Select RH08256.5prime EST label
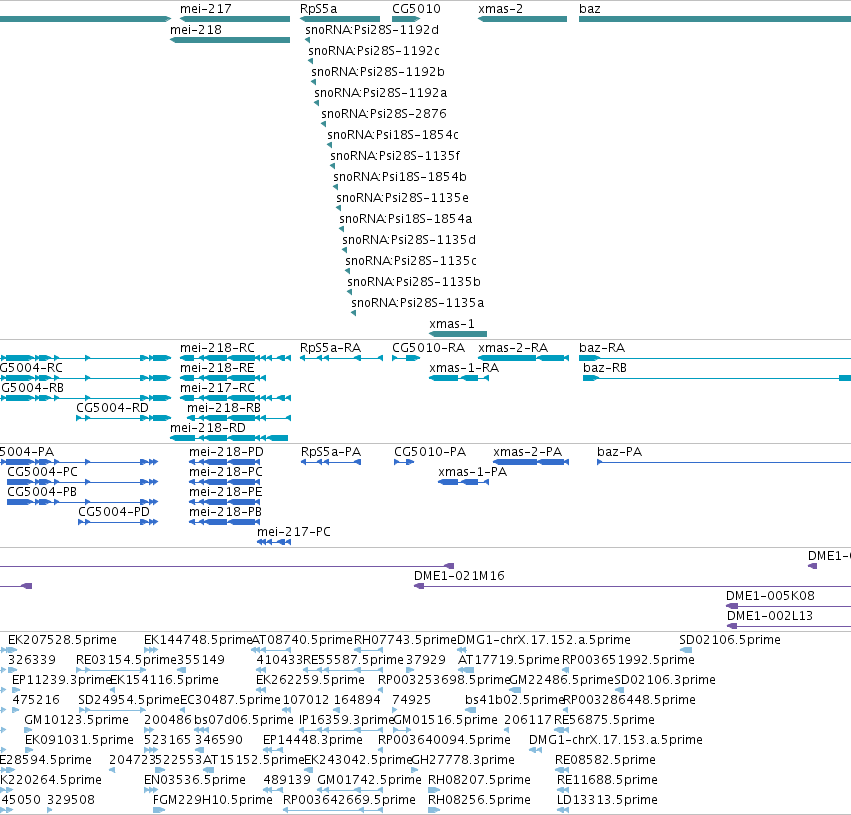Screen dimensions: 851x815 click(x=479, y=800)
